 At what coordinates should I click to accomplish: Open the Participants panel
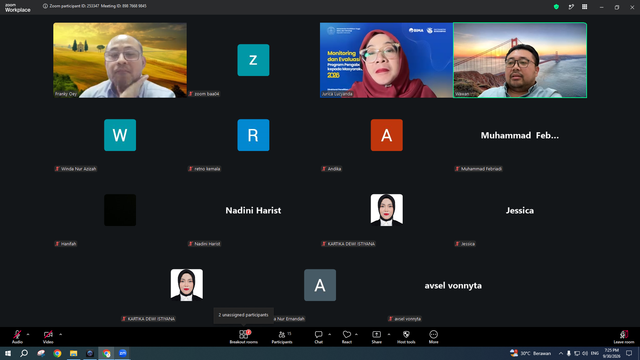click(282, 336)
